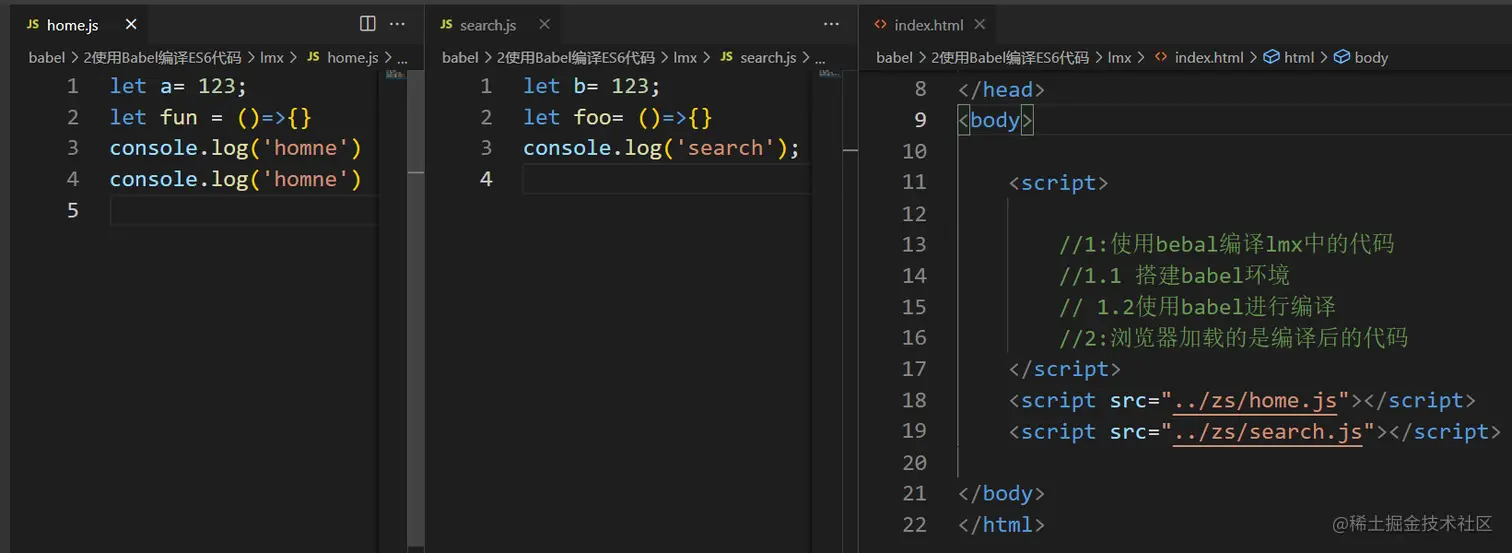
Task: Click the body symbol icon in breadcrumbs
Action: click(1342, 57)
